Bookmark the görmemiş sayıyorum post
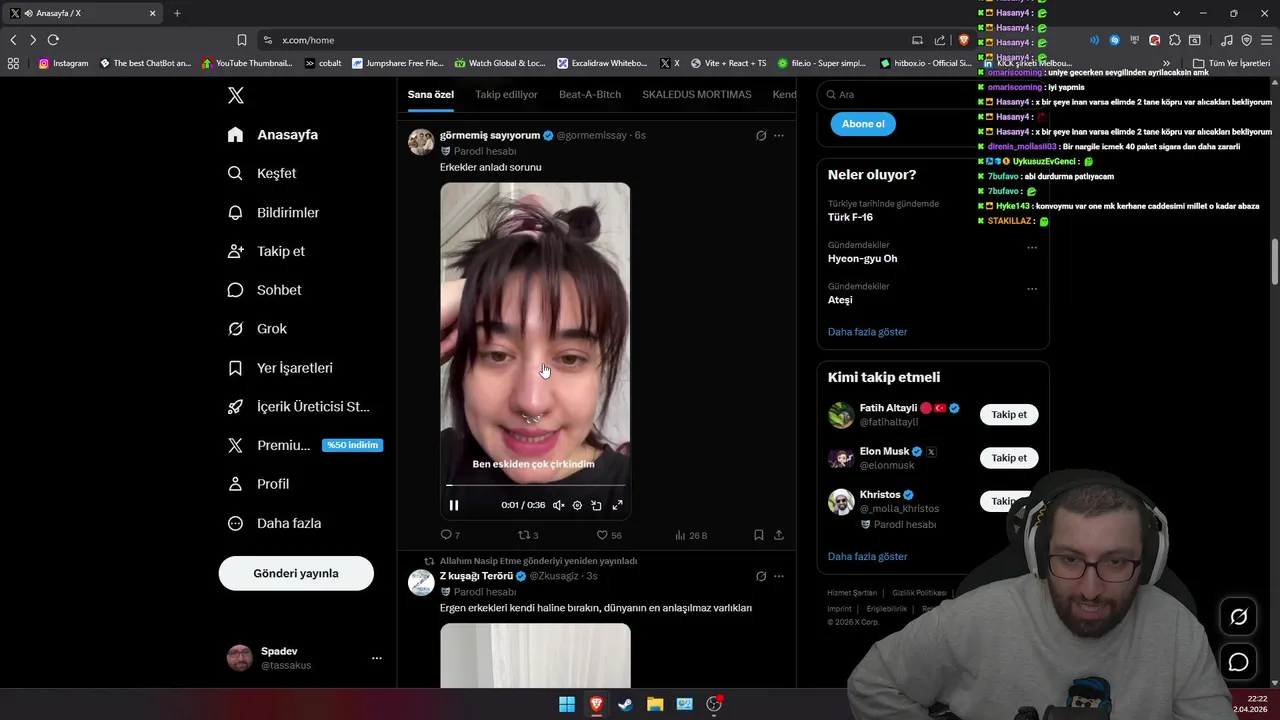This screenshot has width=1280, height=720. click(759, 535)
